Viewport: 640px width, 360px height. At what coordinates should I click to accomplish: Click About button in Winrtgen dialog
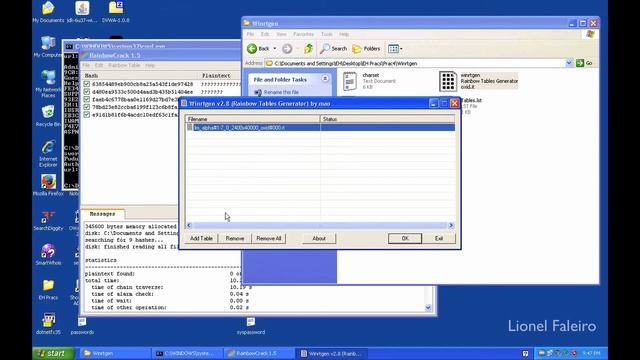319,238
